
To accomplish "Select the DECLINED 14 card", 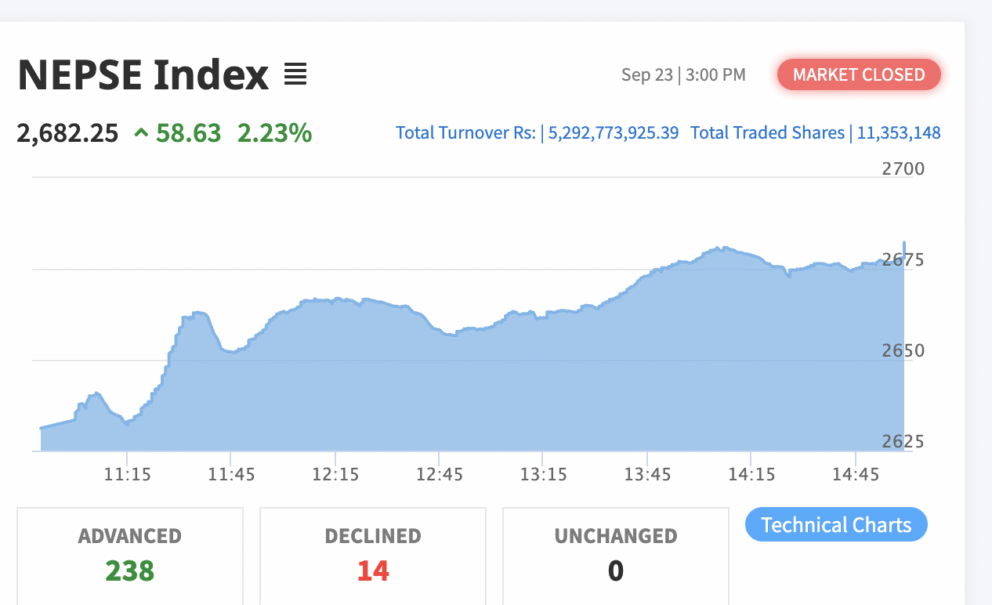I will tap(373, 554).
